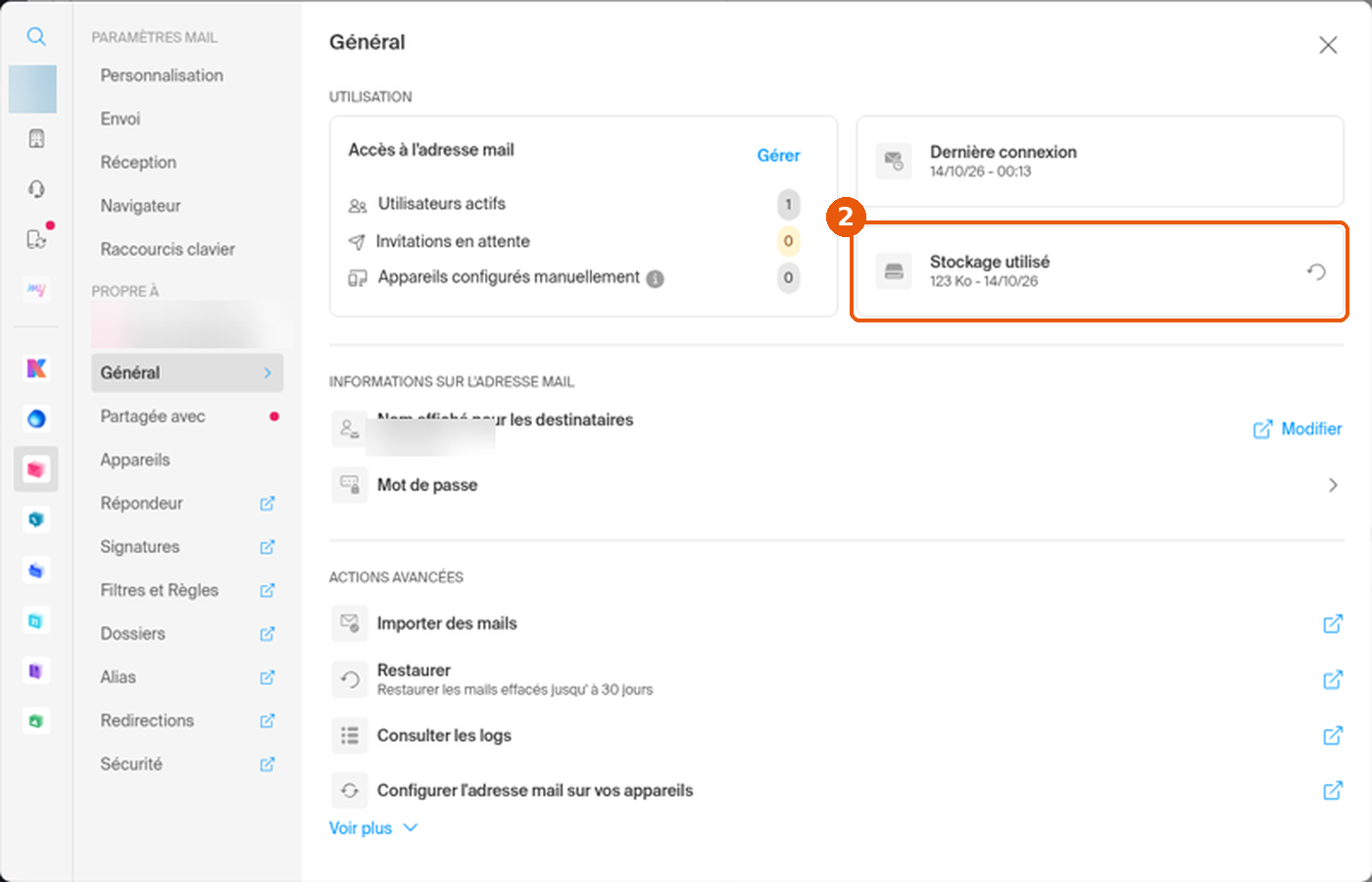Open Personnalisation settings
The width and height of the screenshot is (1372, 882).
(162, 75)
